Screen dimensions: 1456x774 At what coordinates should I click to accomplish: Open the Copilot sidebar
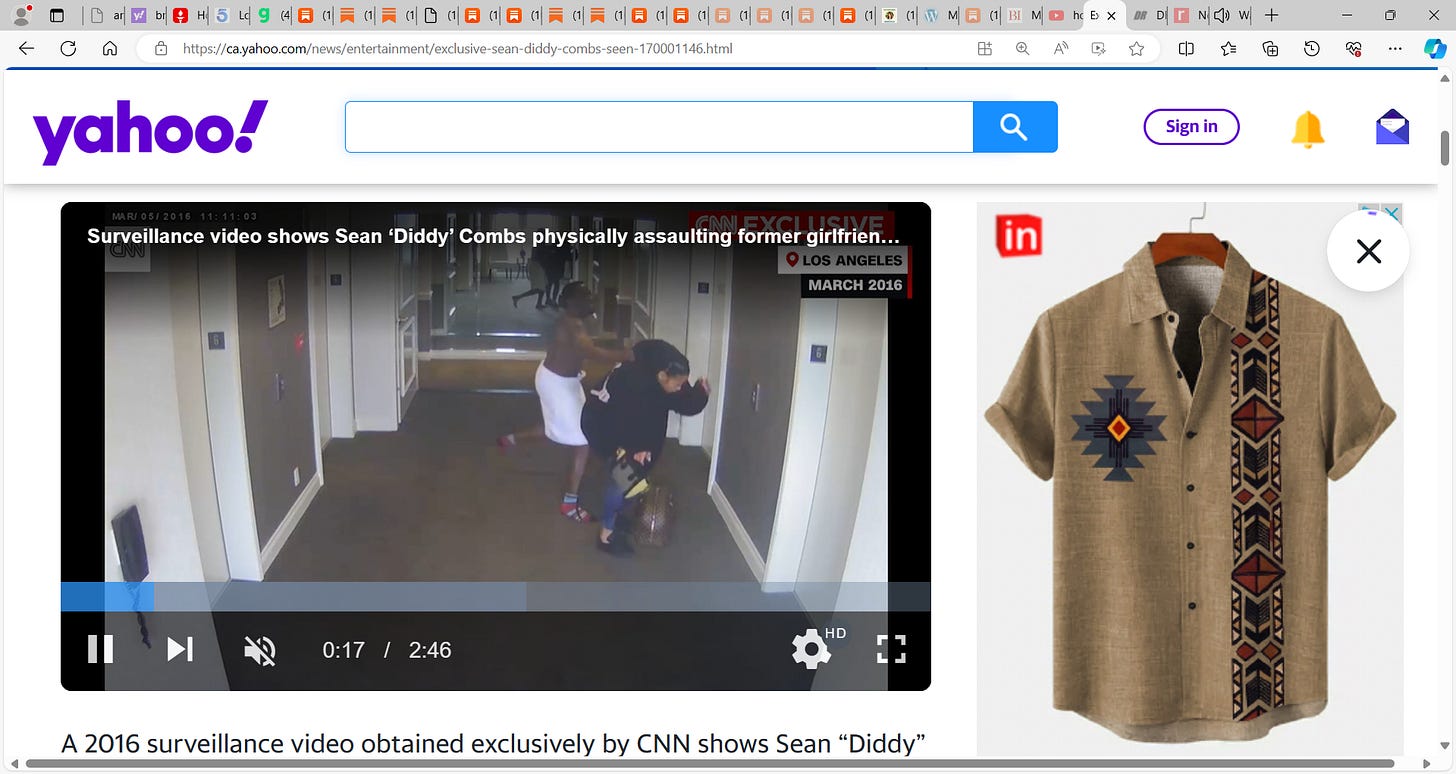click(1435, 48)
